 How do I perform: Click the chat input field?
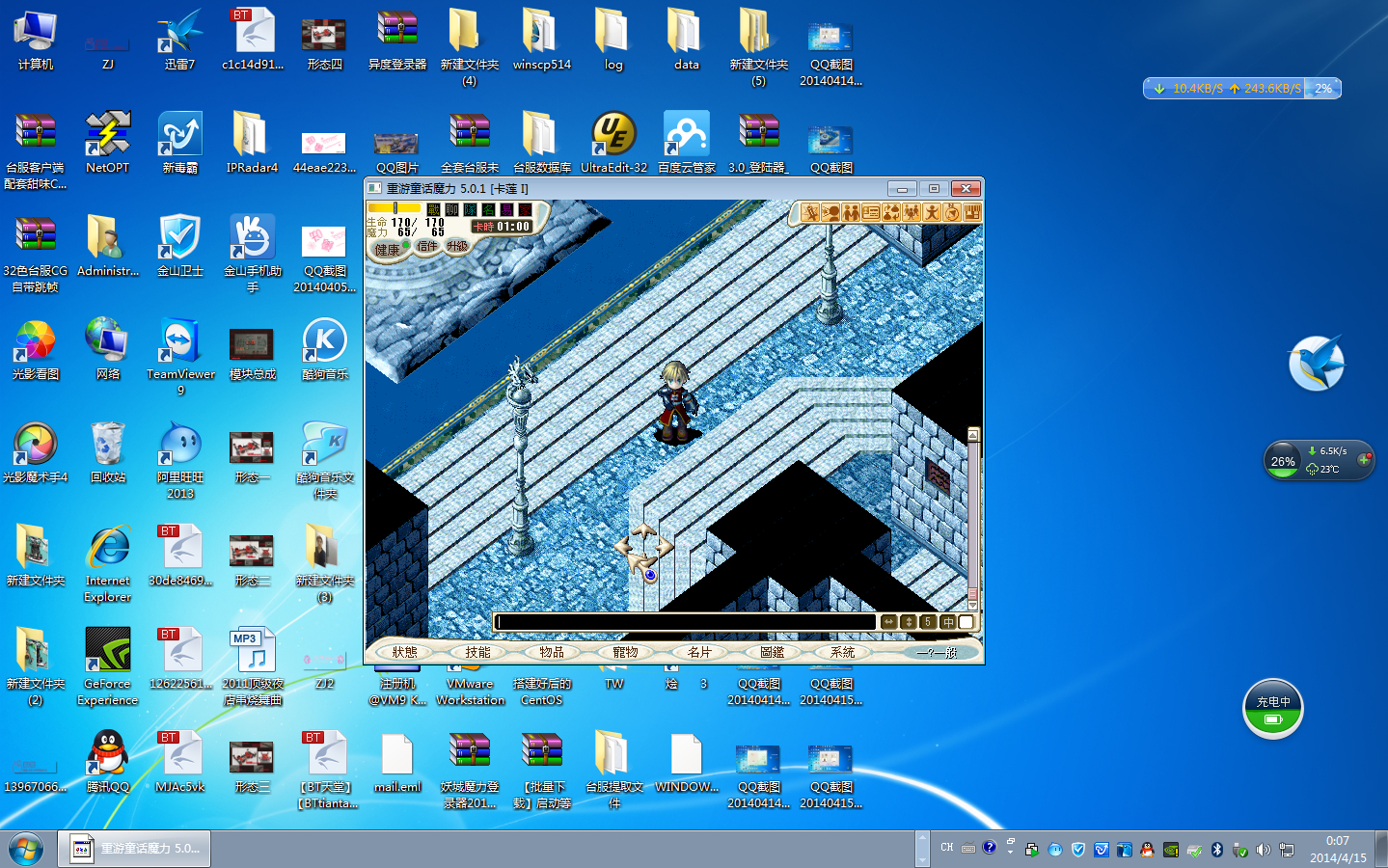685,622
